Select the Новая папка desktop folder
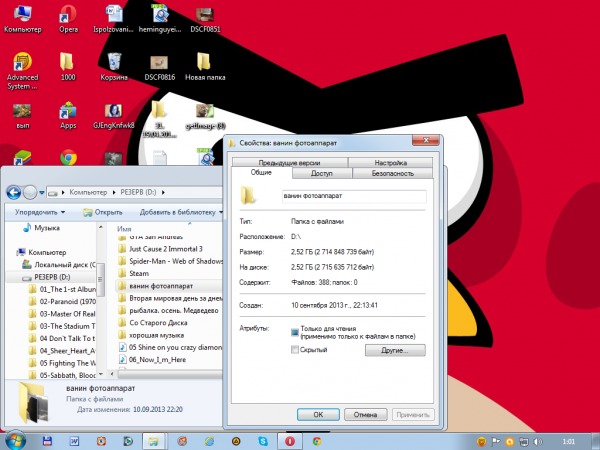Screen dimensions: 600x450 coord(205,67)
